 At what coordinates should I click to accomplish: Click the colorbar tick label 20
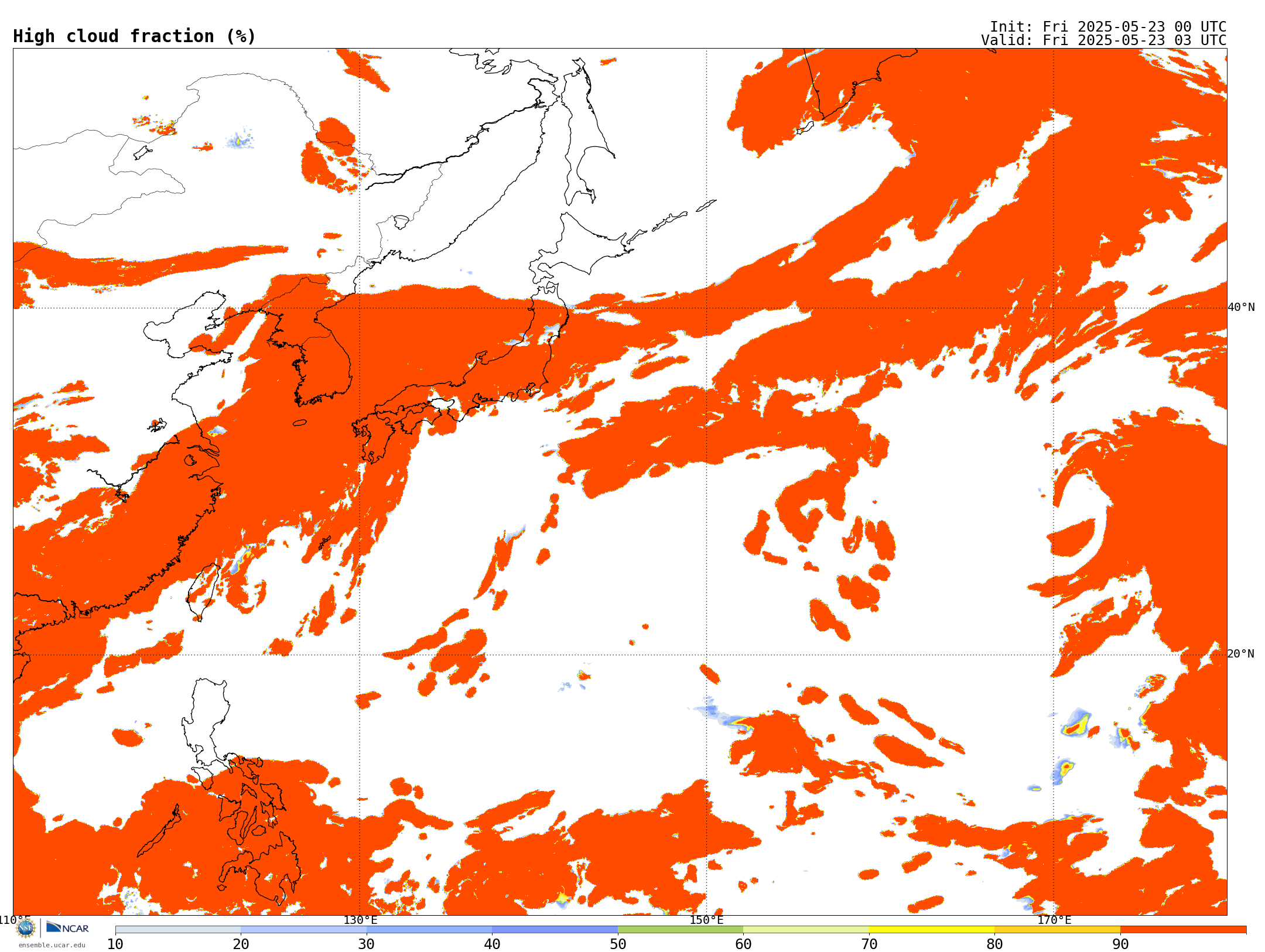241,944
